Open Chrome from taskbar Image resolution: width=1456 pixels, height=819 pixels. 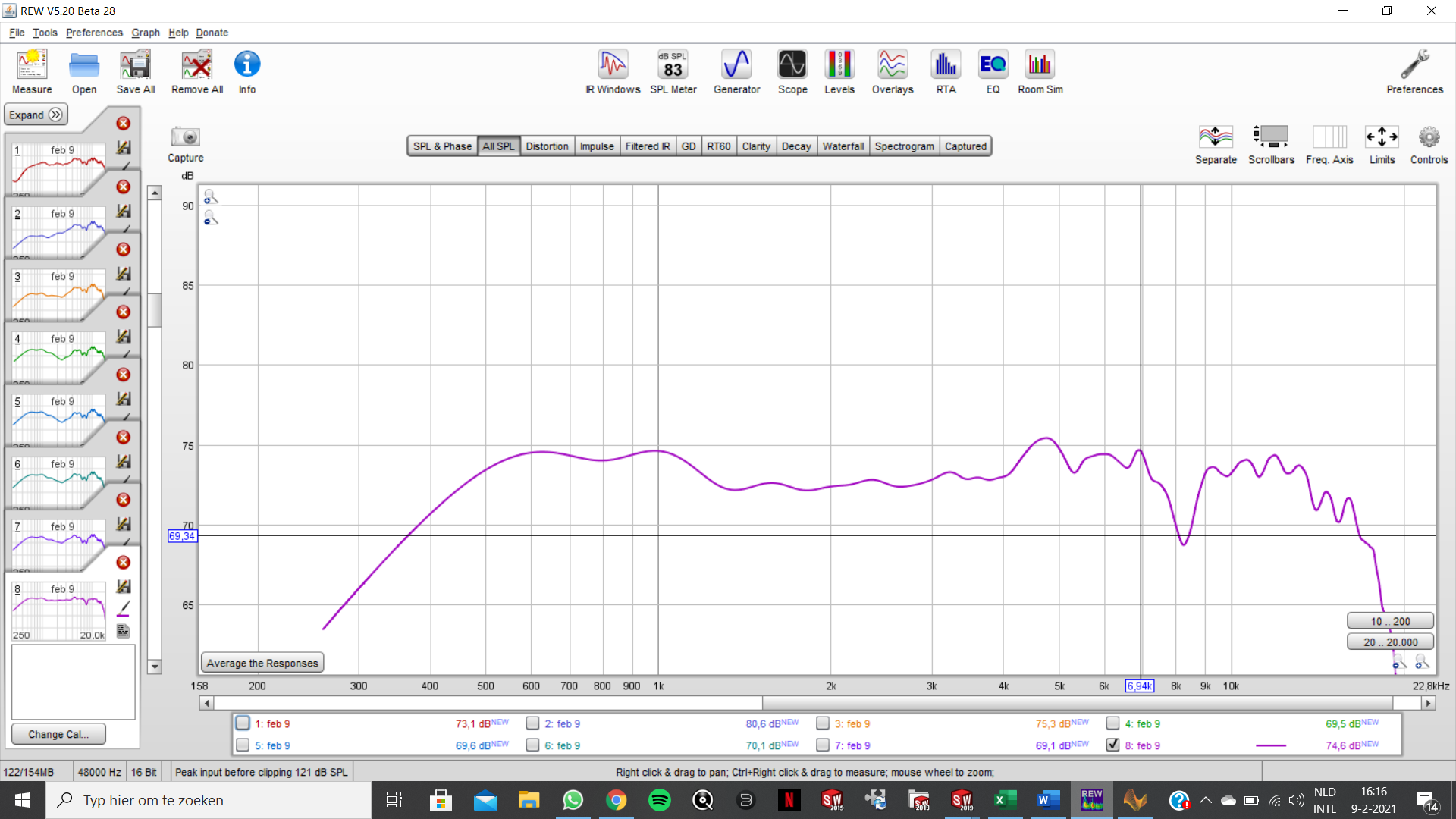(616, 800)
